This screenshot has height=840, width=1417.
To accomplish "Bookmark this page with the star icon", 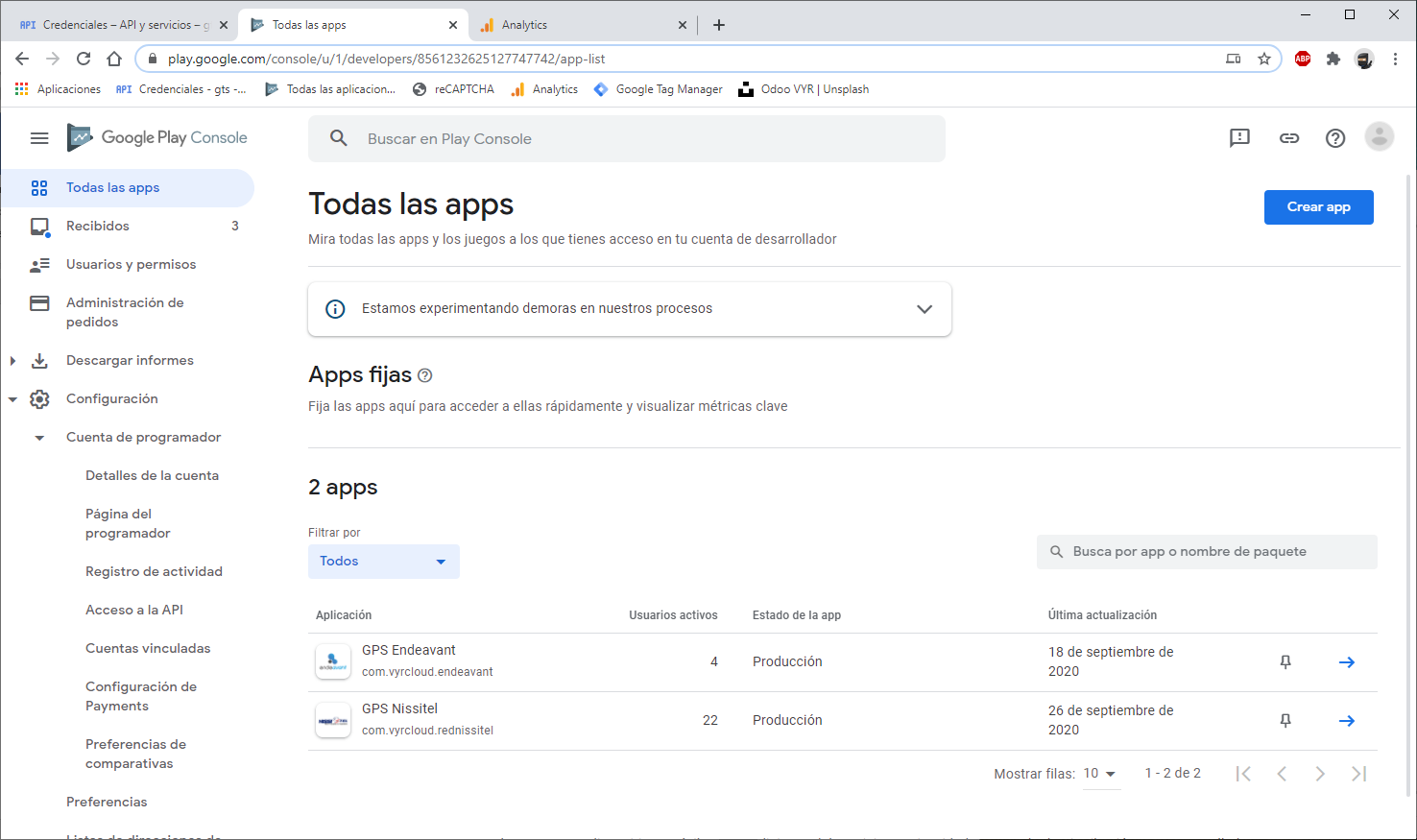I will tap(1264, 59).
